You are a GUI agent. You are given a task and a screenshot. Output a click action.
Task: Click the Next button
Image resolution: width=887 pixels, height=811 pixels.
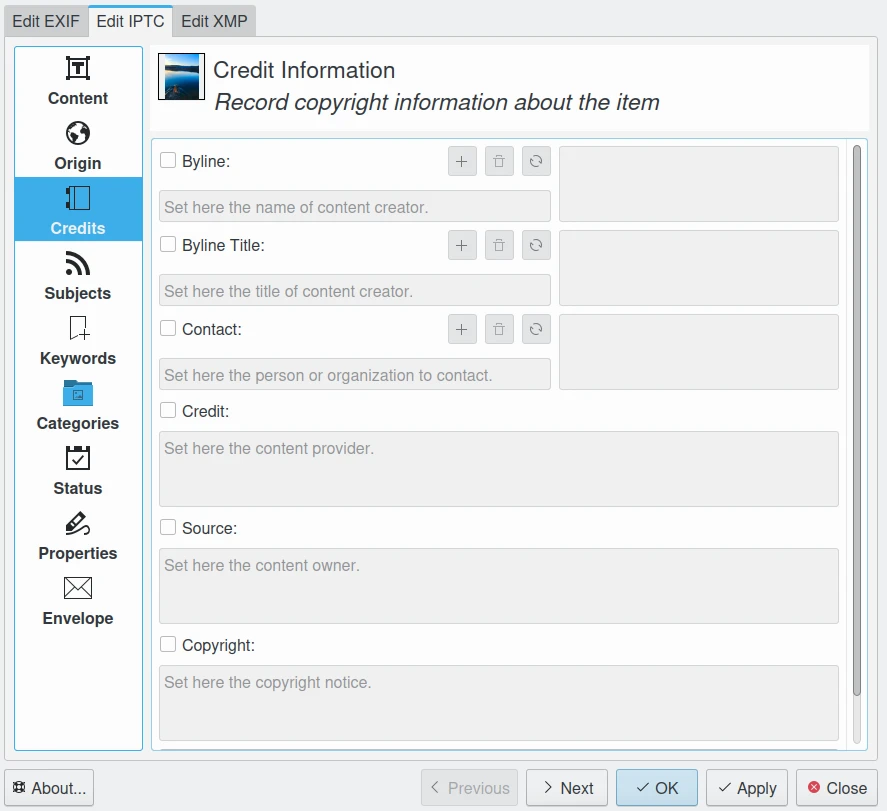coord(567,788)
